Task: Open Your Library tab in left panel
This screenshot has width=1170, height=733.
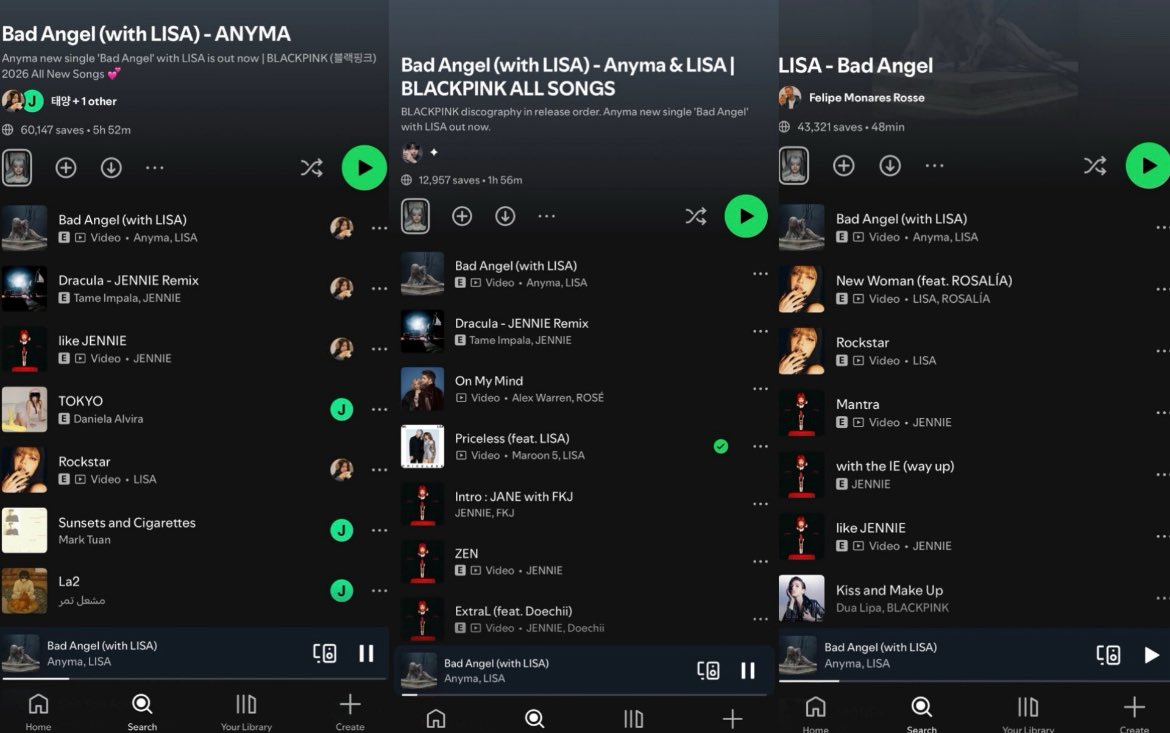Action: tap(246, 712)
